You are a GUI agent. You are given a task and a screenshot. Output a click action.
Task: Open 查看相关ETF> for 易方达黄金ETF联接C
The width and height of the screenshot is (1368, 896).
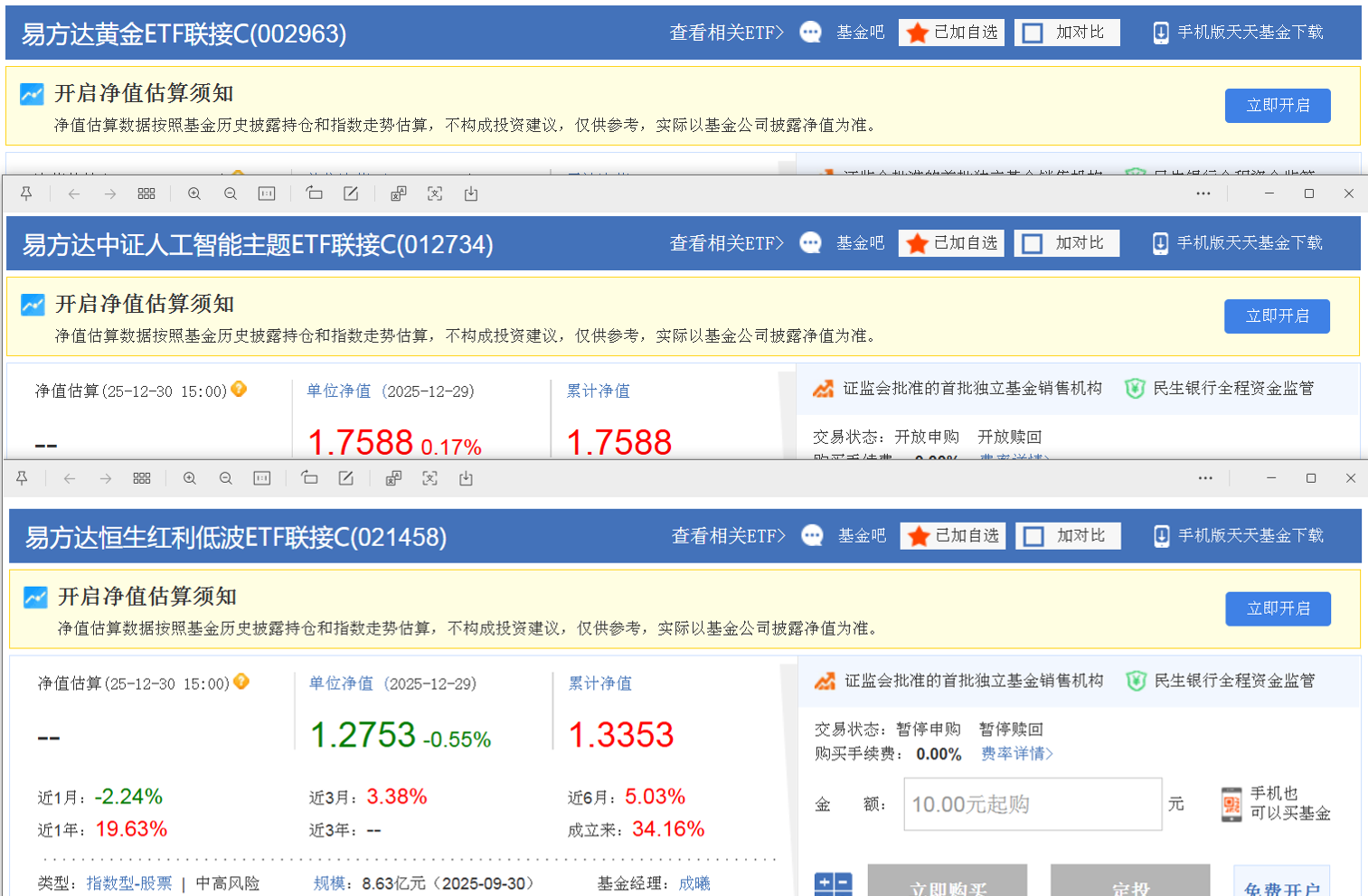coord(727,33)
